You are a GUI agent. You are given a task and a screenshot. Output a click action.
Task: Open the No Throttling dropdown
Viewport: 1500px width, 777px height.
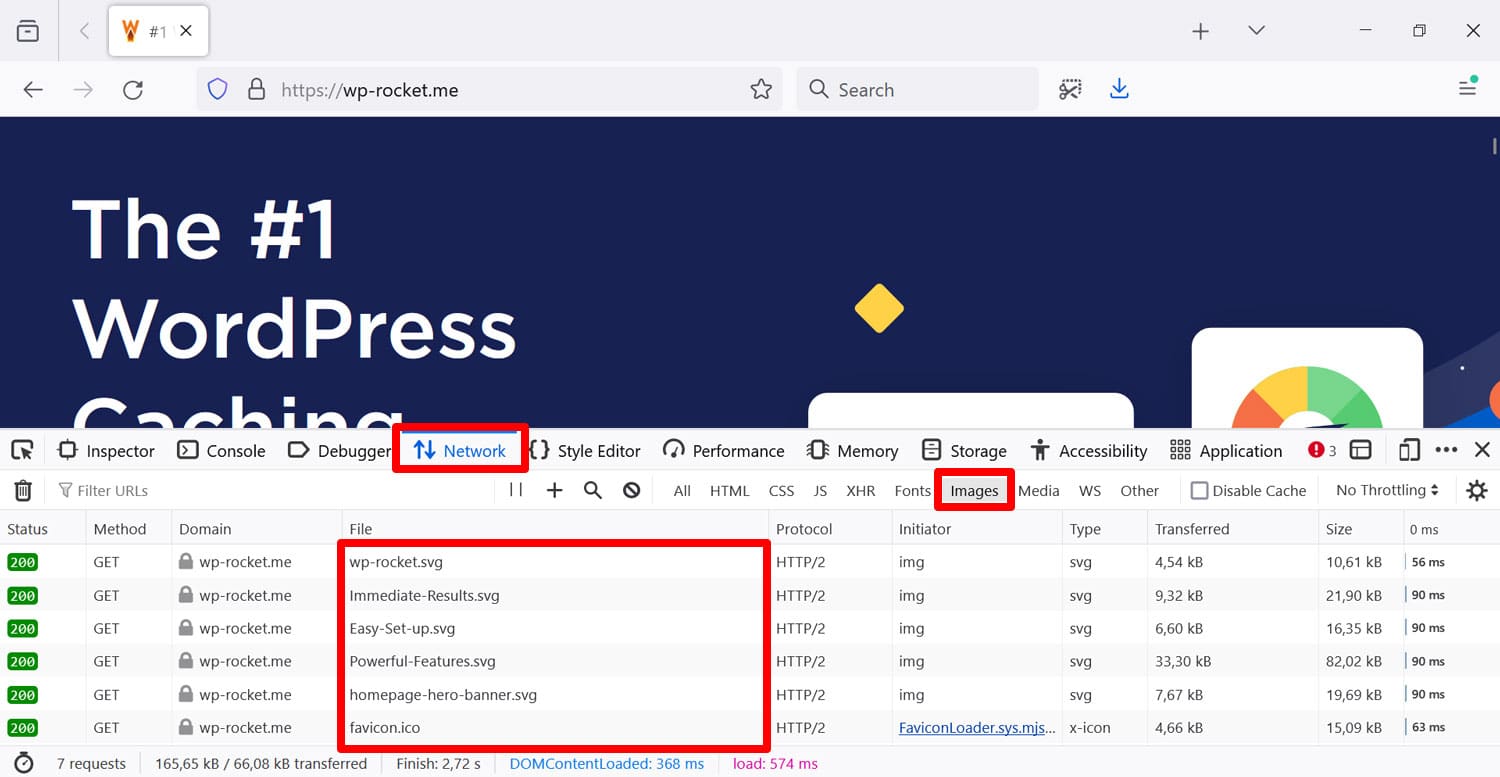[x=1387, y=490]
